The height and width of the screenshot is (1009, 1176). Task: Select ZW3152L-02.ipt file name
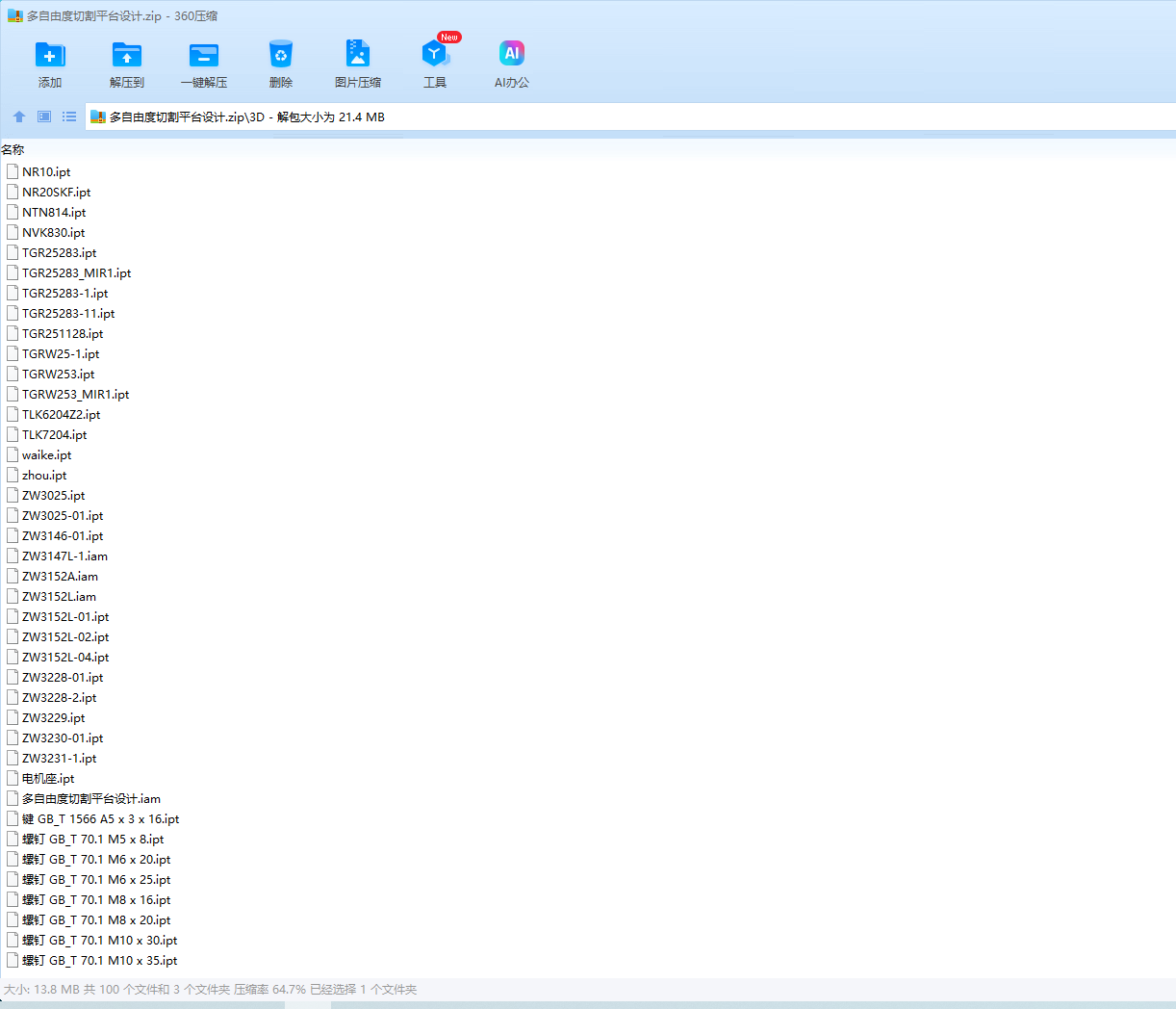(65, 636)
